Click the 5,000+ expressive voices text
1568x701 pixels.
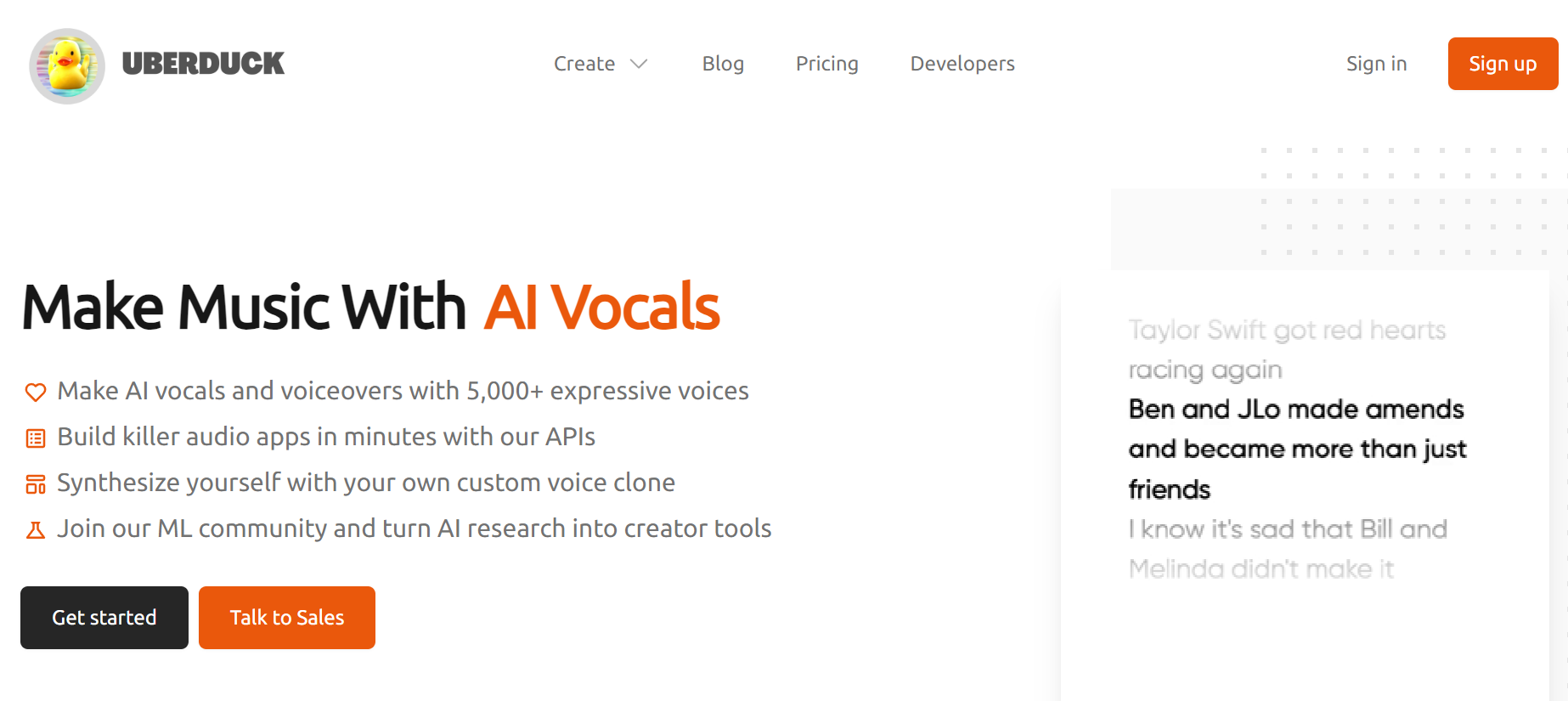point(607,391)
